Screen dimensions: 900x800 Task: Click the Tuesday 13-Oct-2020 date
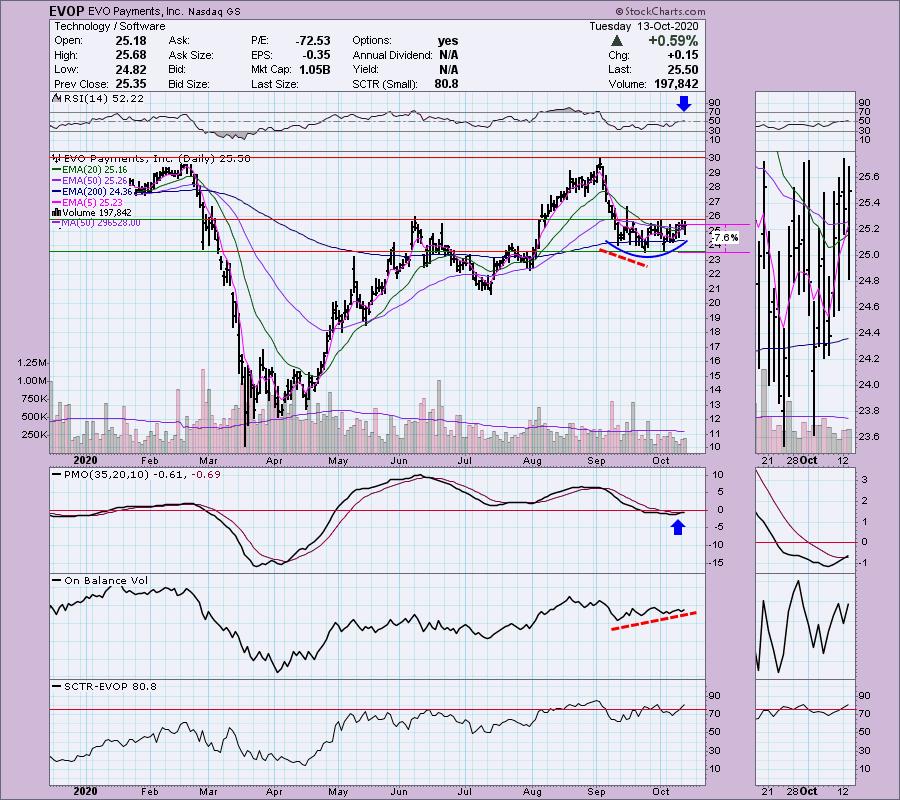(x=643, y=26)
